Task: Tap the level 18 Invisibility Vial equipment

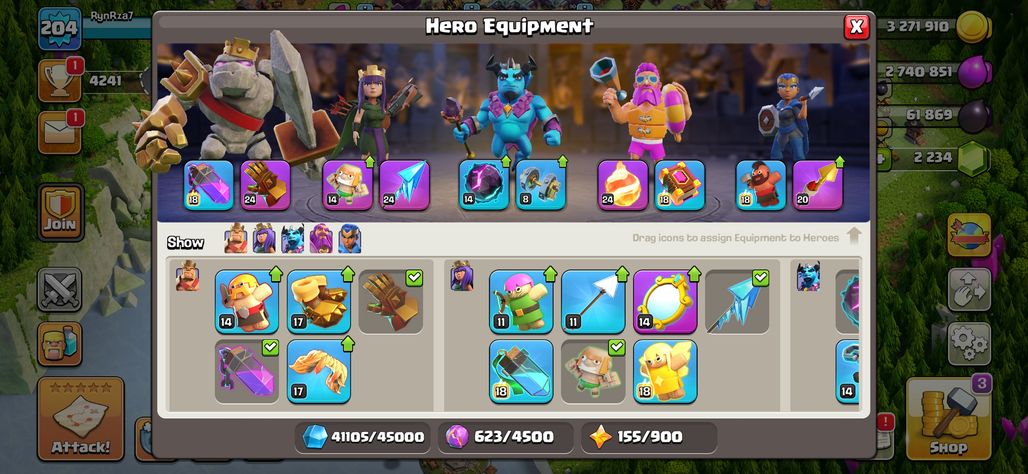Action: (521, 371)
